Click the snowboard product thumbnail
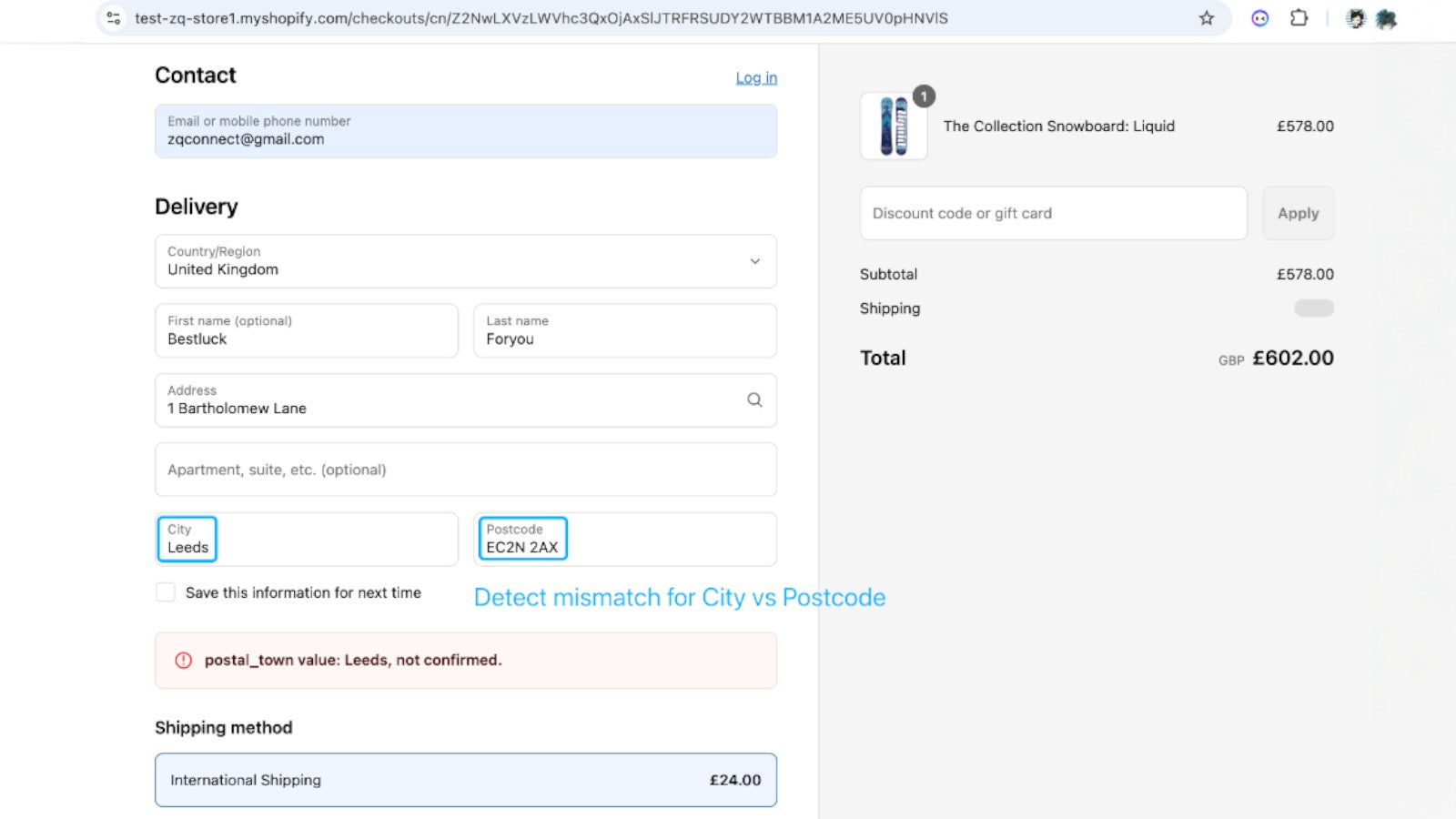This screenshot has height=819, width=1456. click(893, 126)
